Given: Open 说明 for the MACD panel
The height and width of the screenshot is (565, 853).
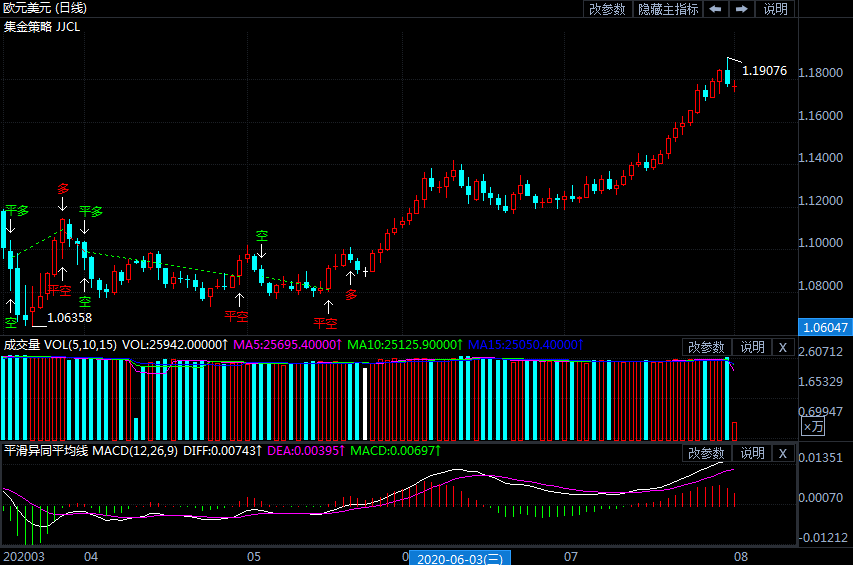Looking at the screenshot, I should (751, 454).
